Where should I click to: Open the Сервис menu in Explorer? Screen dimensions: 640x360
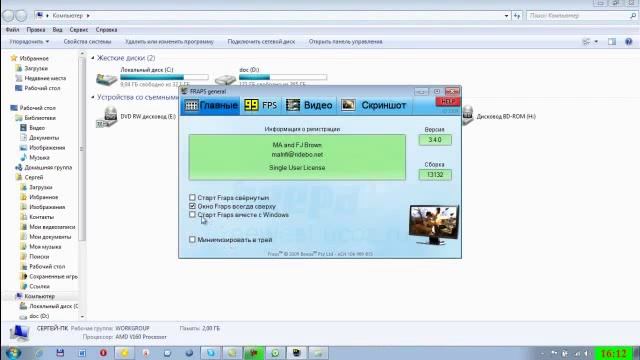click(x=79, y=30)
